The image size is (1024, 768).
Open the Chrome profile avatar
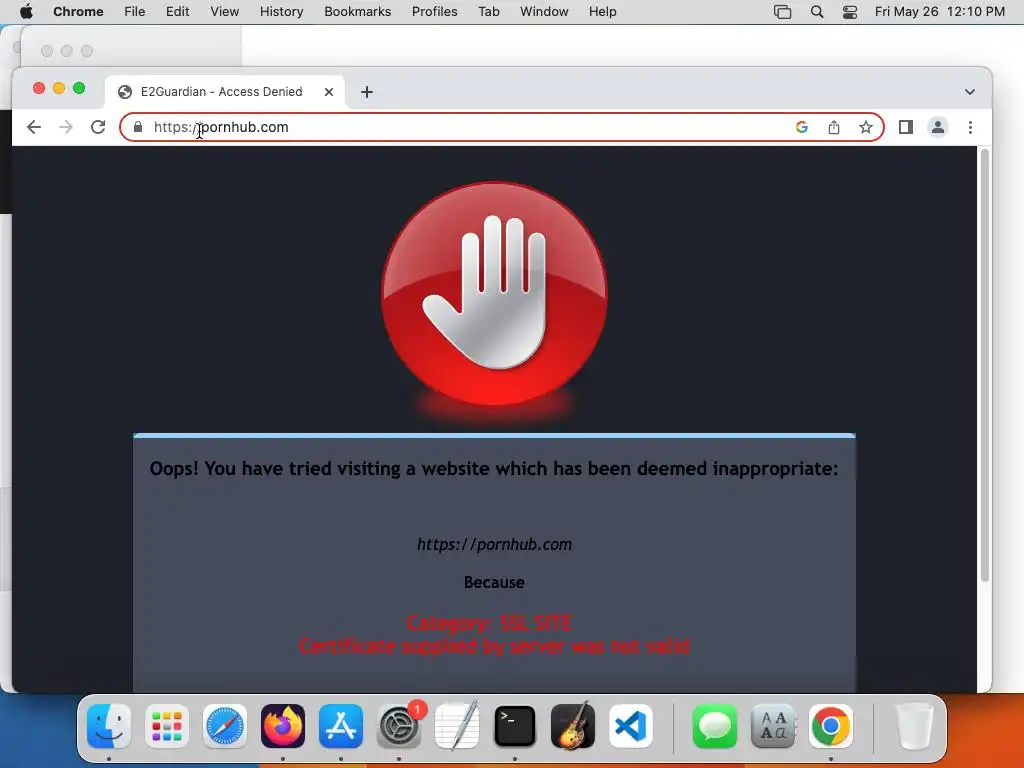938,127
